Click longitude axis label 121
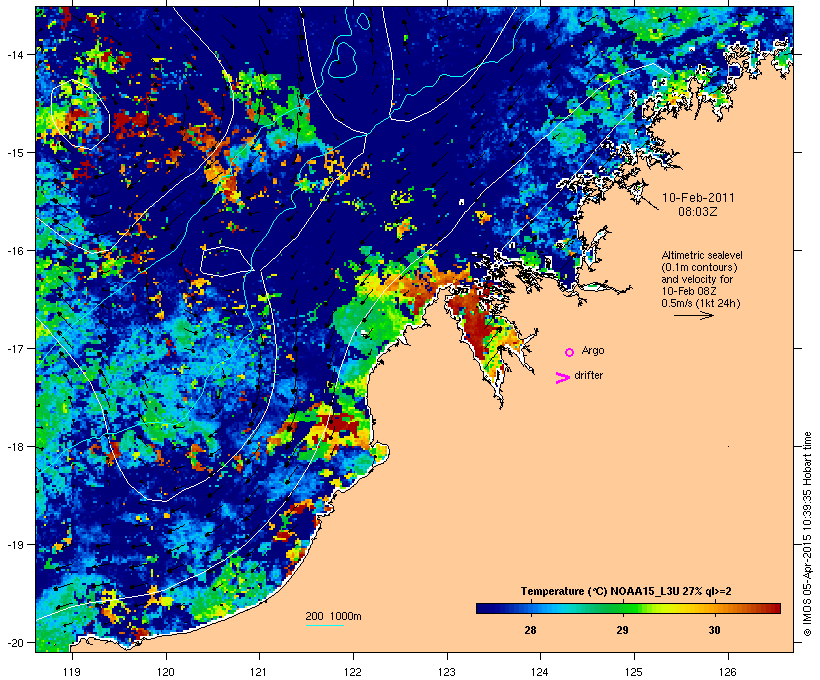820x680 pixels. tap(259, 672)
